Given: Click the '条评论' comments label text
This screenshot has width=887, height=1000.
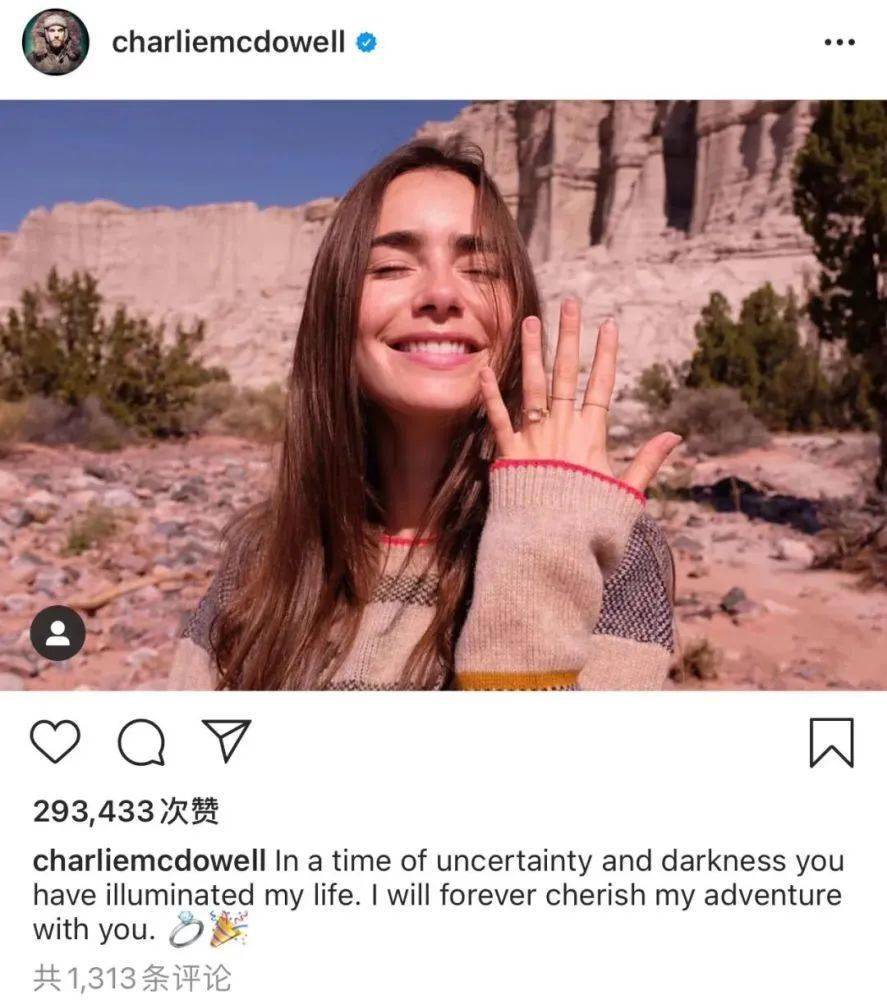Looking at the screenshot, I should [187, 978].
